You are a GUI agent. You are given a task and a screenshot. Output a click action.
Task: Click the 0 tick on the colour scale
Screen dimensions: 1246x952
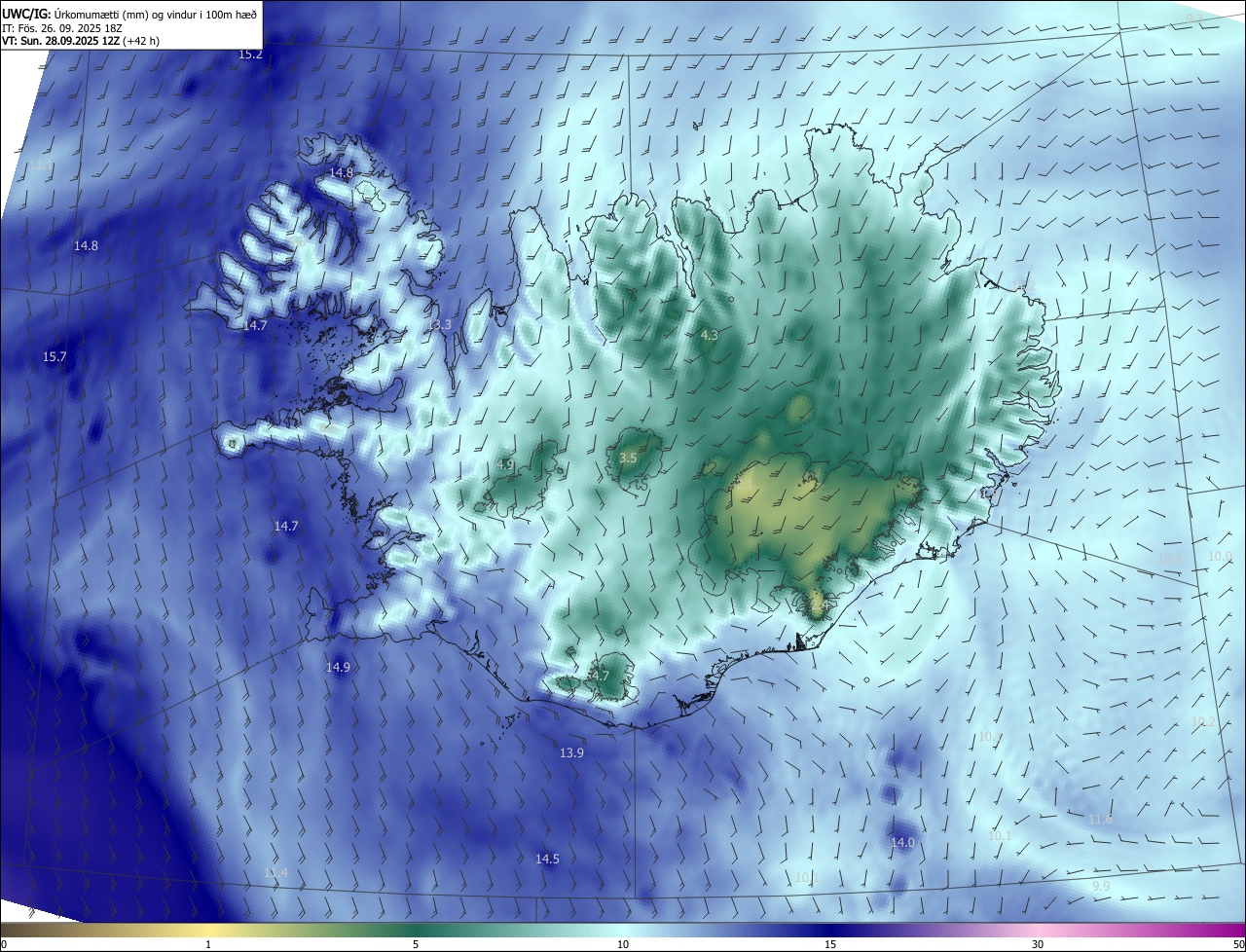(x=3, y=944)
